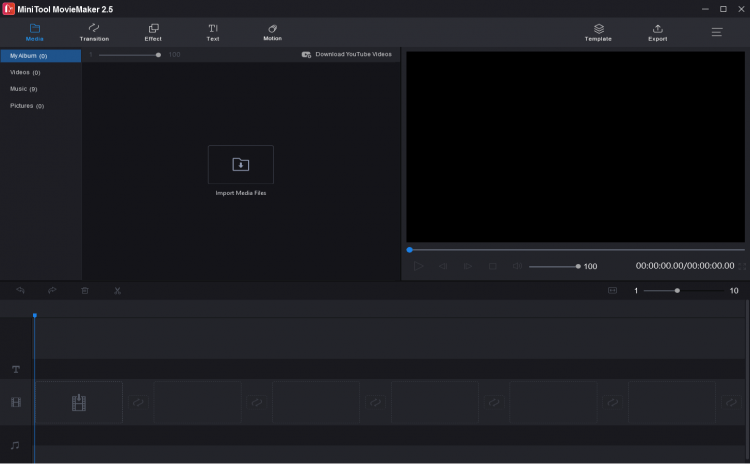Switch to the Effect tab

tap(153, 32)
